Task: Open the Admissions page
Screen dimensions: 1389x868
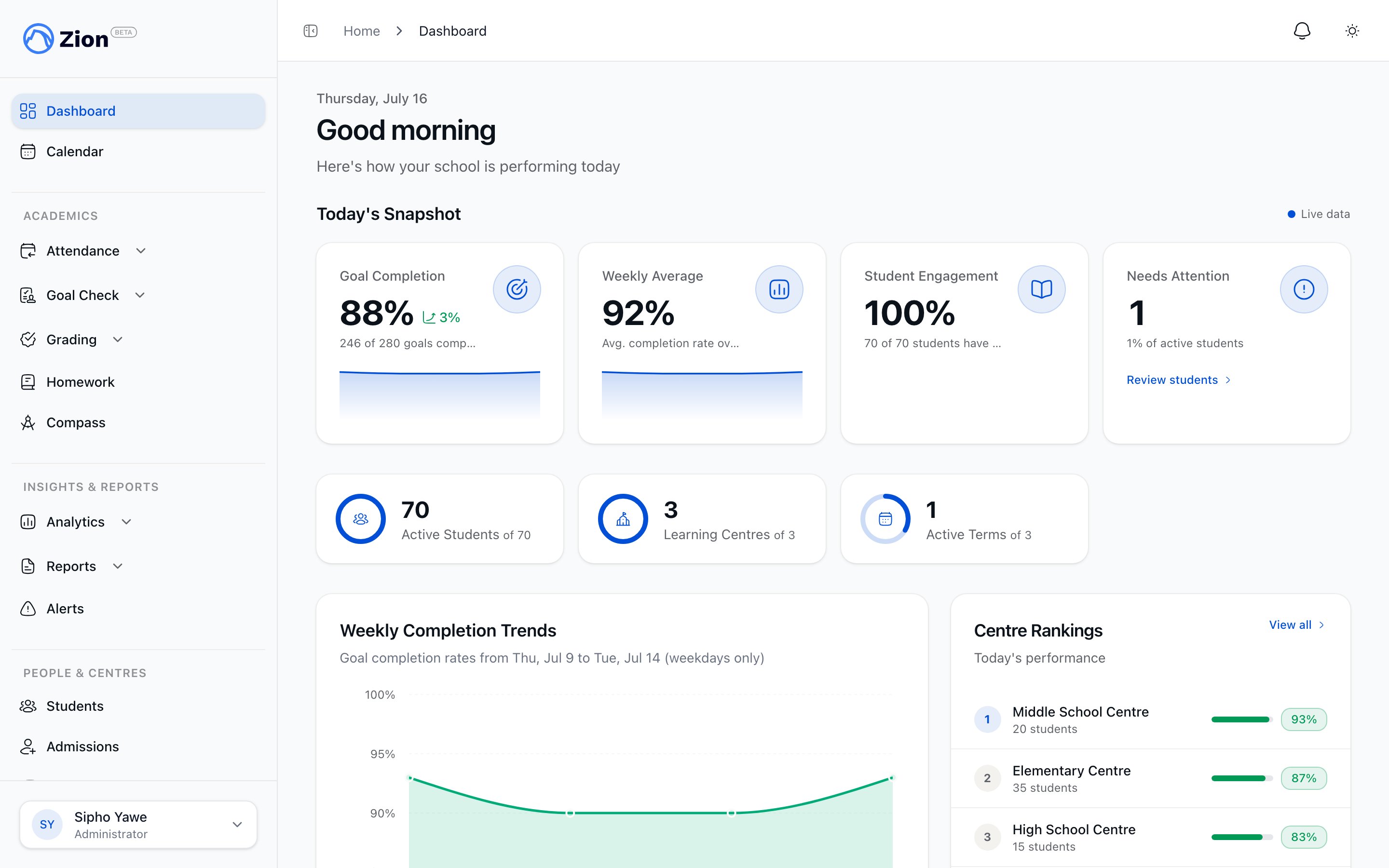Action: 138,746
